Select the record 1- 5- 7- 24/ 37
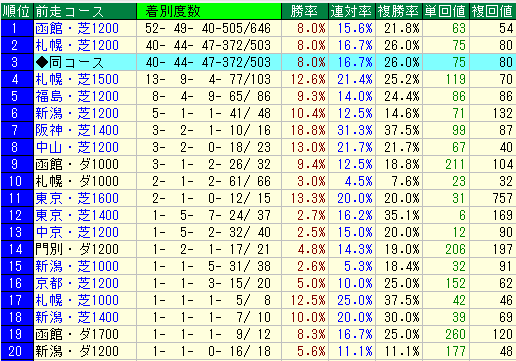516x361 pixels. pyautogui.click(x=211, y=215)
